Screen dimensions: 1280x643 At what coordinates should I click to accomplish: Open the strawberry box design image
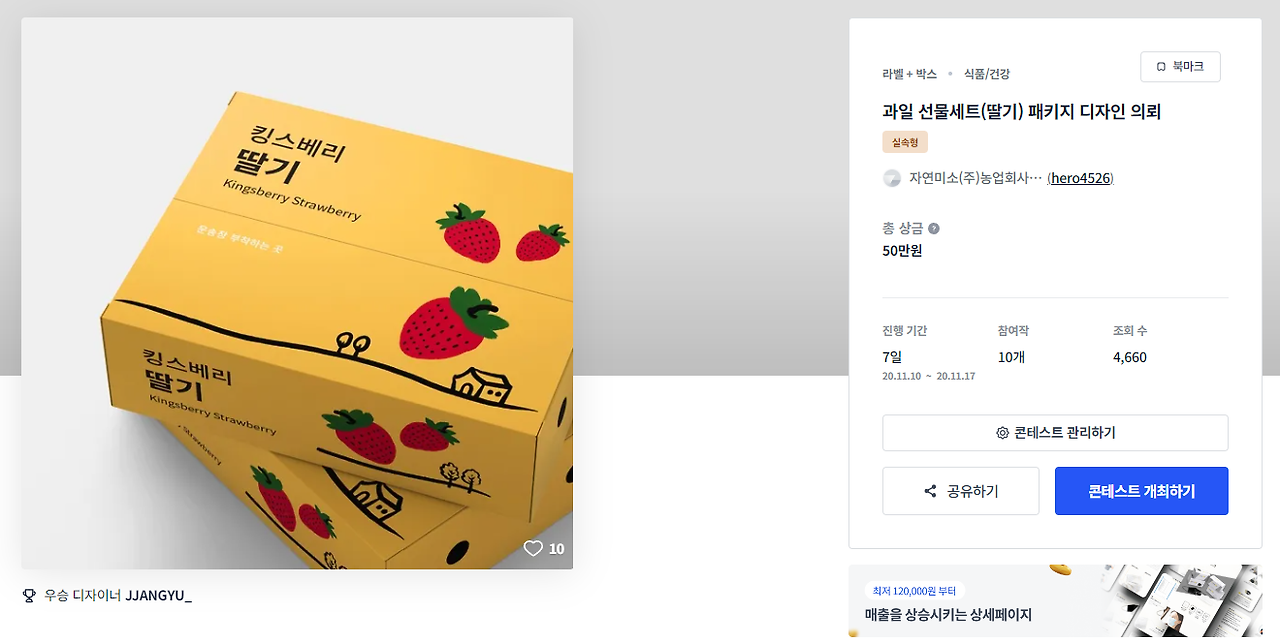coord(297,293)
